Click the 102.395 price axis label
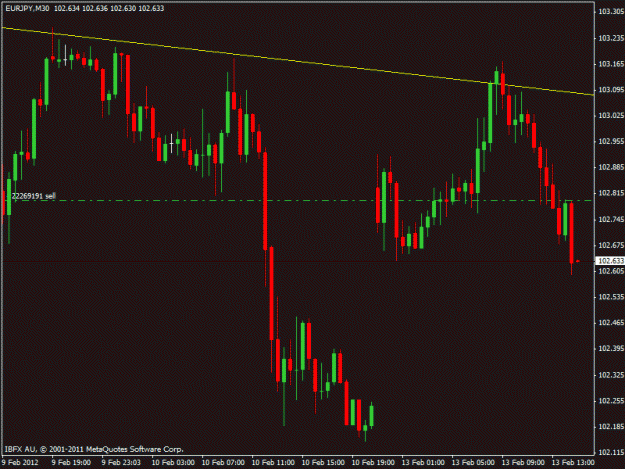Screen dimensions: 625x469 click(x=611, y=349)
